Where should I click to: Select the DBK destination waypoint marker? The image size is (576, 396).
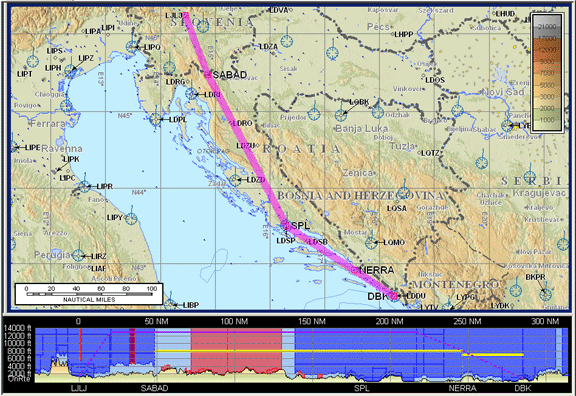(394, 295)
